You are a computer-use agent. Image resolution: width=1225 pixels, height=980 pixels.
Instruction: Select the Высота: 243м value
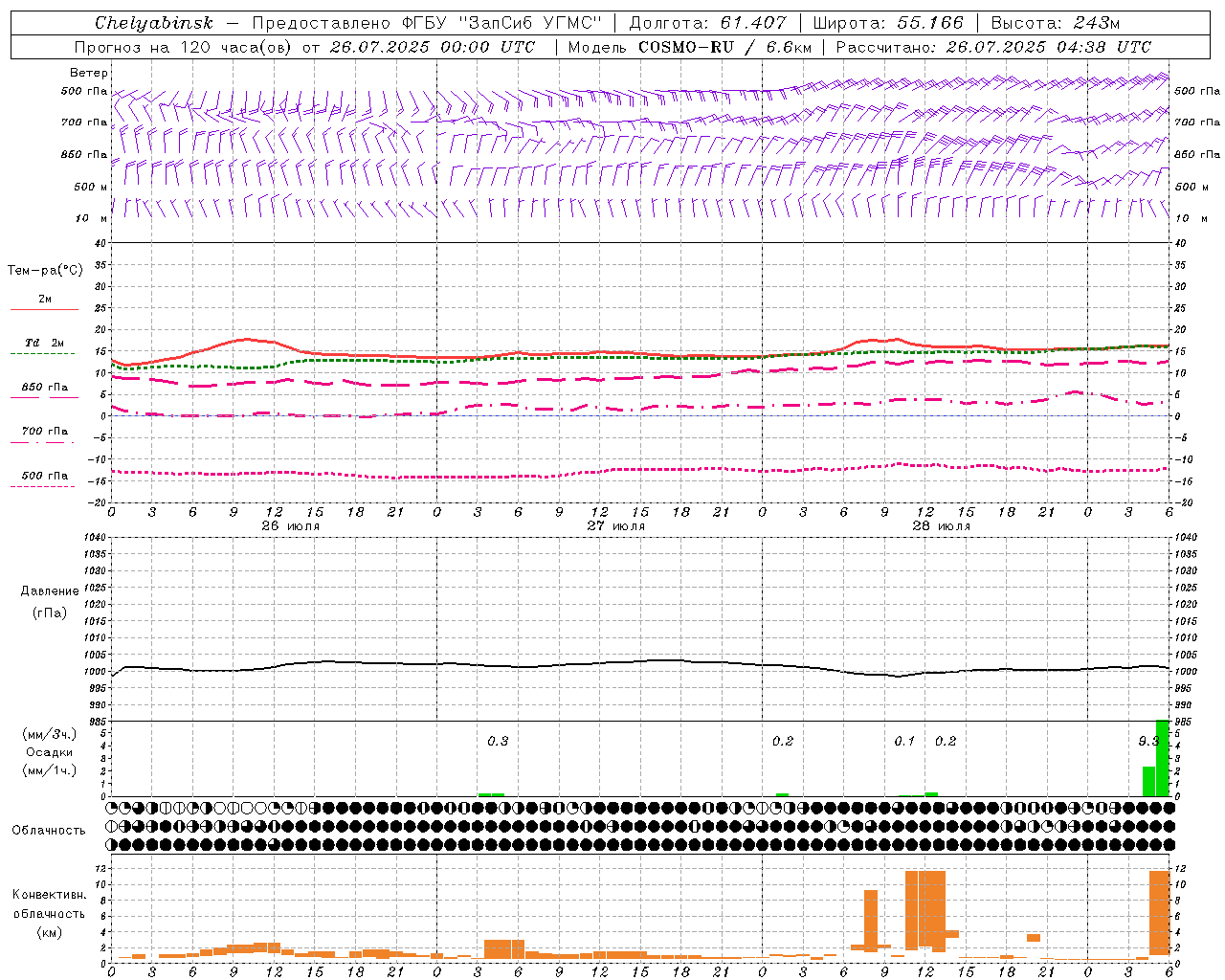[x=1056, y=23]
